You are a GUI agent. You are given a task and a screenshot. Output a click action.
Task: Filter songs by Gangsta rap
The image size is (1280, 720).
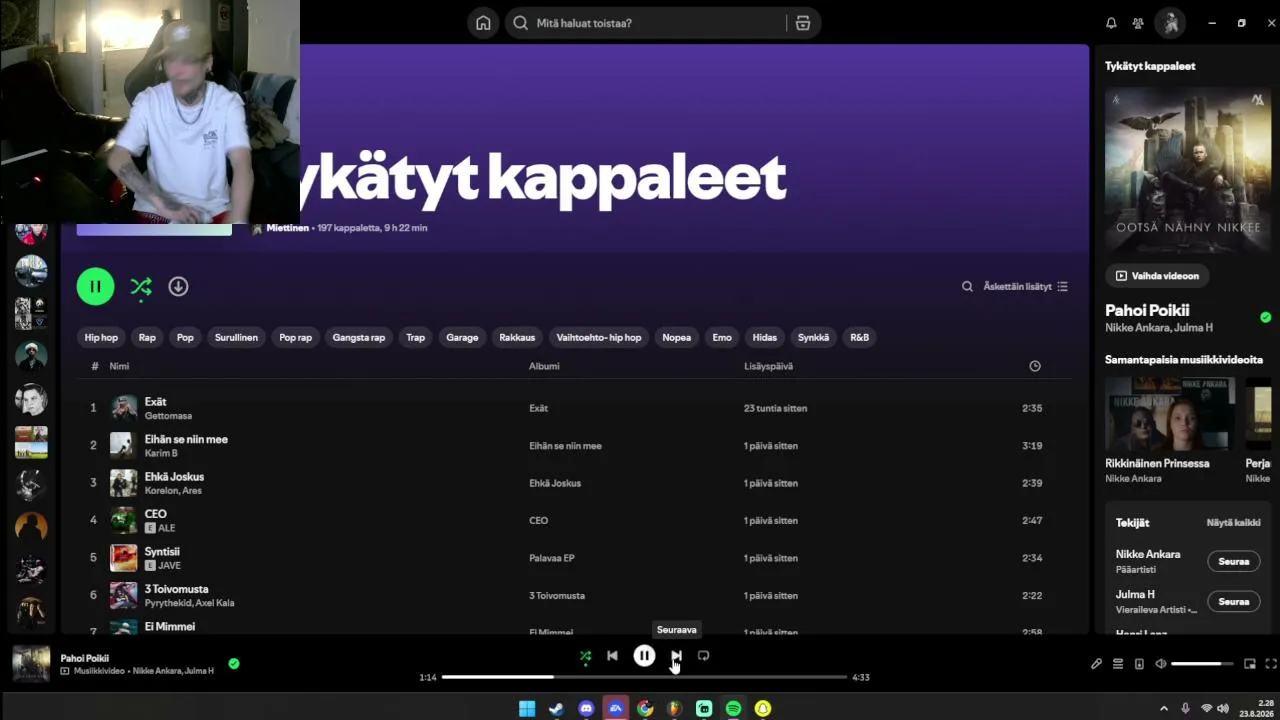[359, 338]
